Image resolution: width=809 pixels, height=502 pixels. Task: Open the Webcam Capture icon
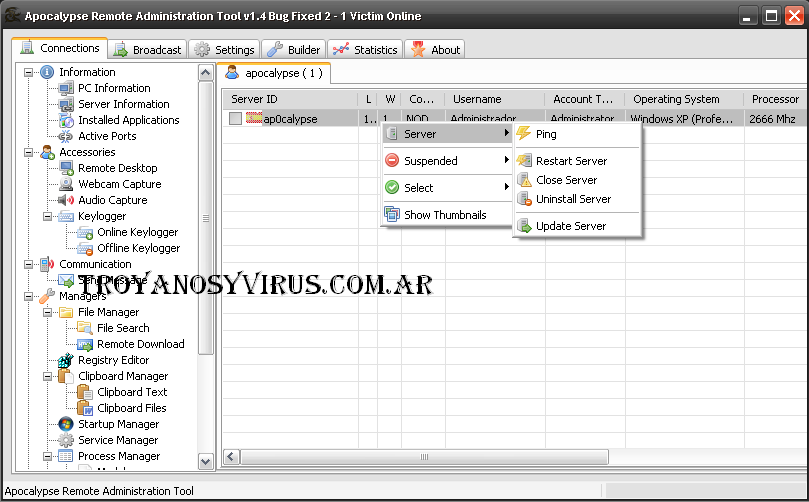click(66, 184)
